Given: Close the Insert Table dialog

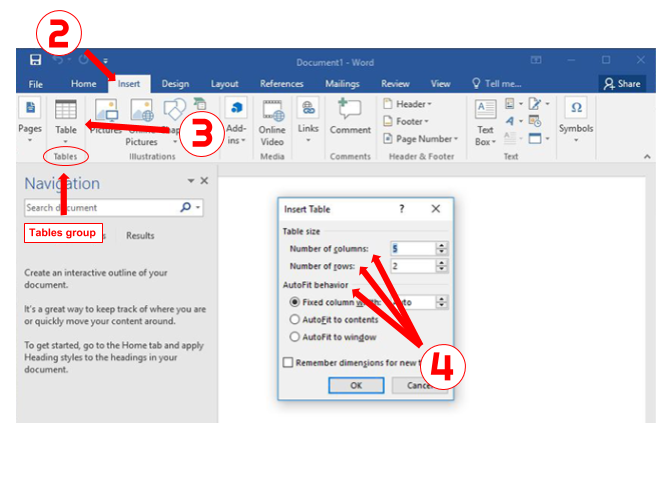Looking at the screenshot, I should 435,209.
